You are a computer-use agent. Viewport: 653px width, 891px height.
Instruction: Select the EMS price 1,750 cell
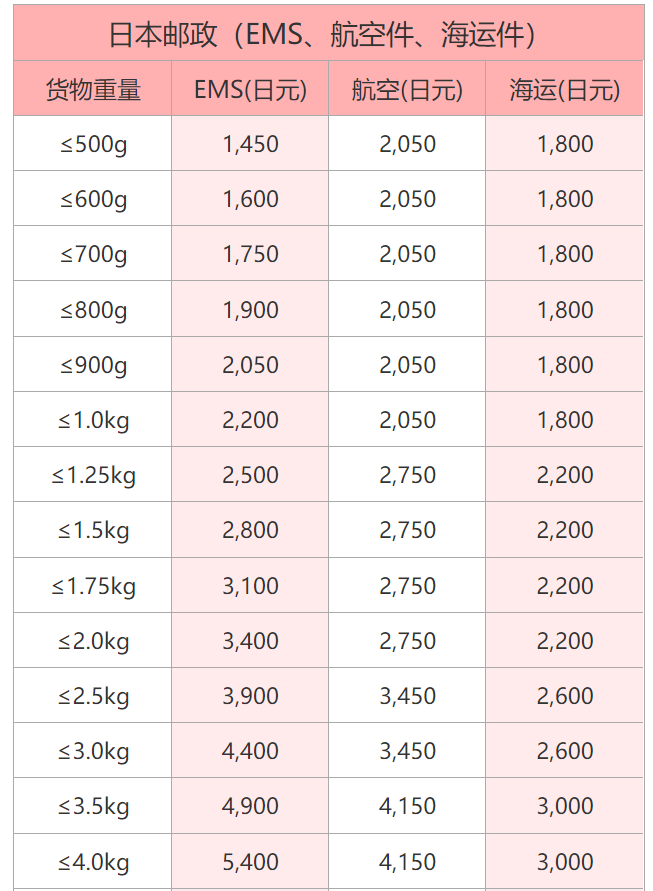(x=250, y=254)
